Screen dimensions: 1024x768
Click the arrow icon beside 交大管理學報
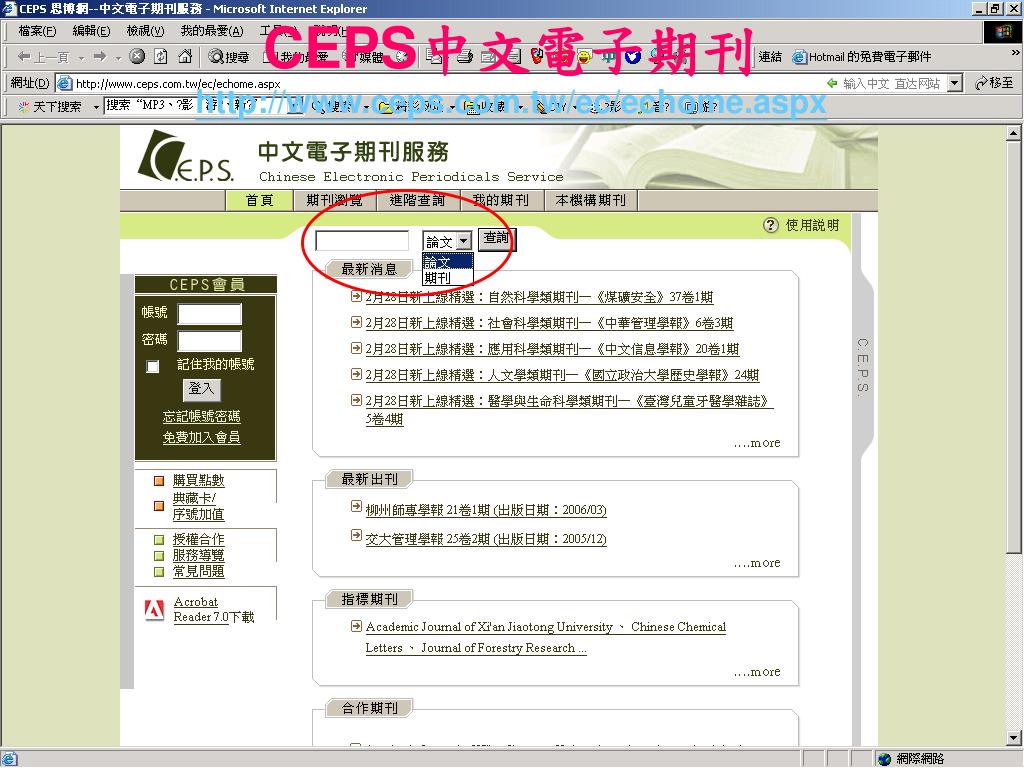click(356, 536)
